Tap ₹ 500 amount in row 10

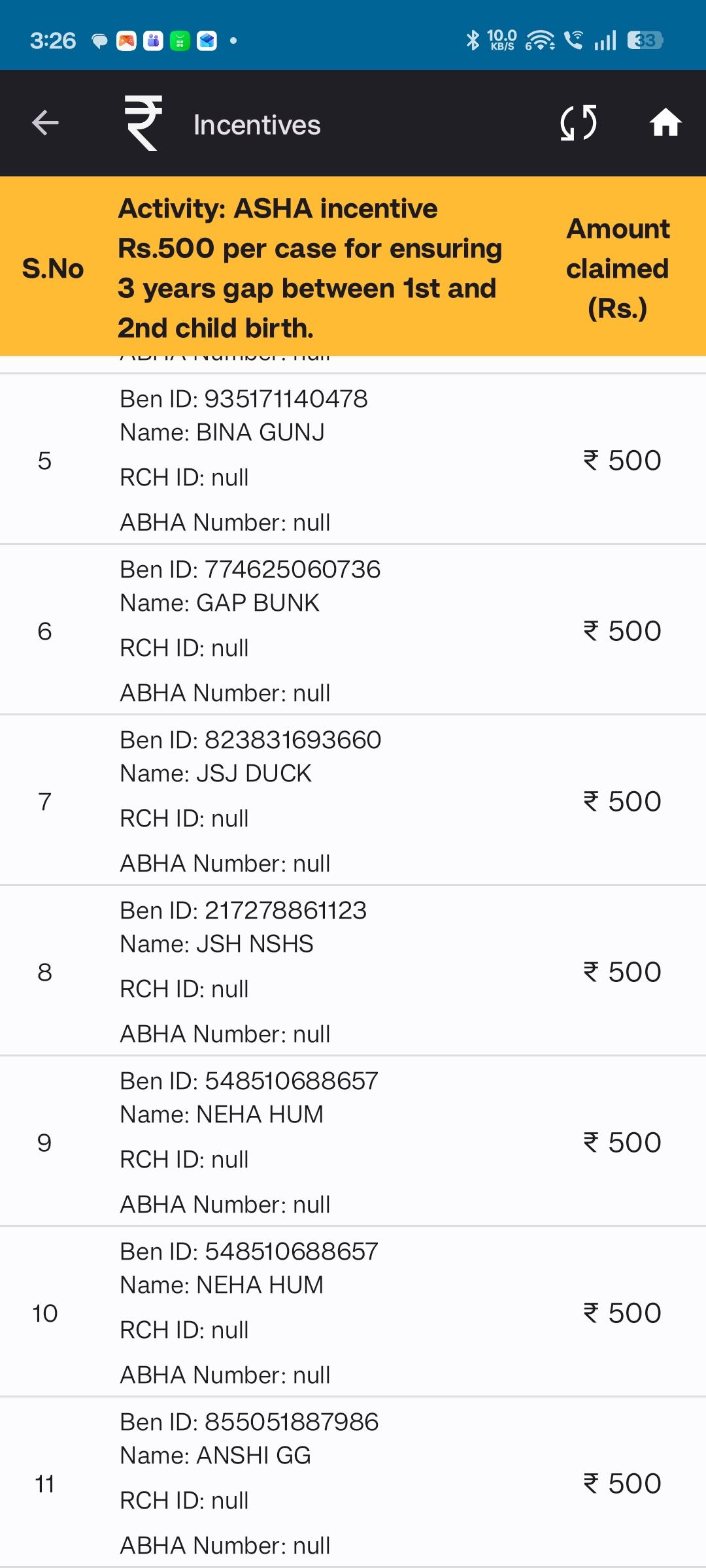(x=622, y=1313)
